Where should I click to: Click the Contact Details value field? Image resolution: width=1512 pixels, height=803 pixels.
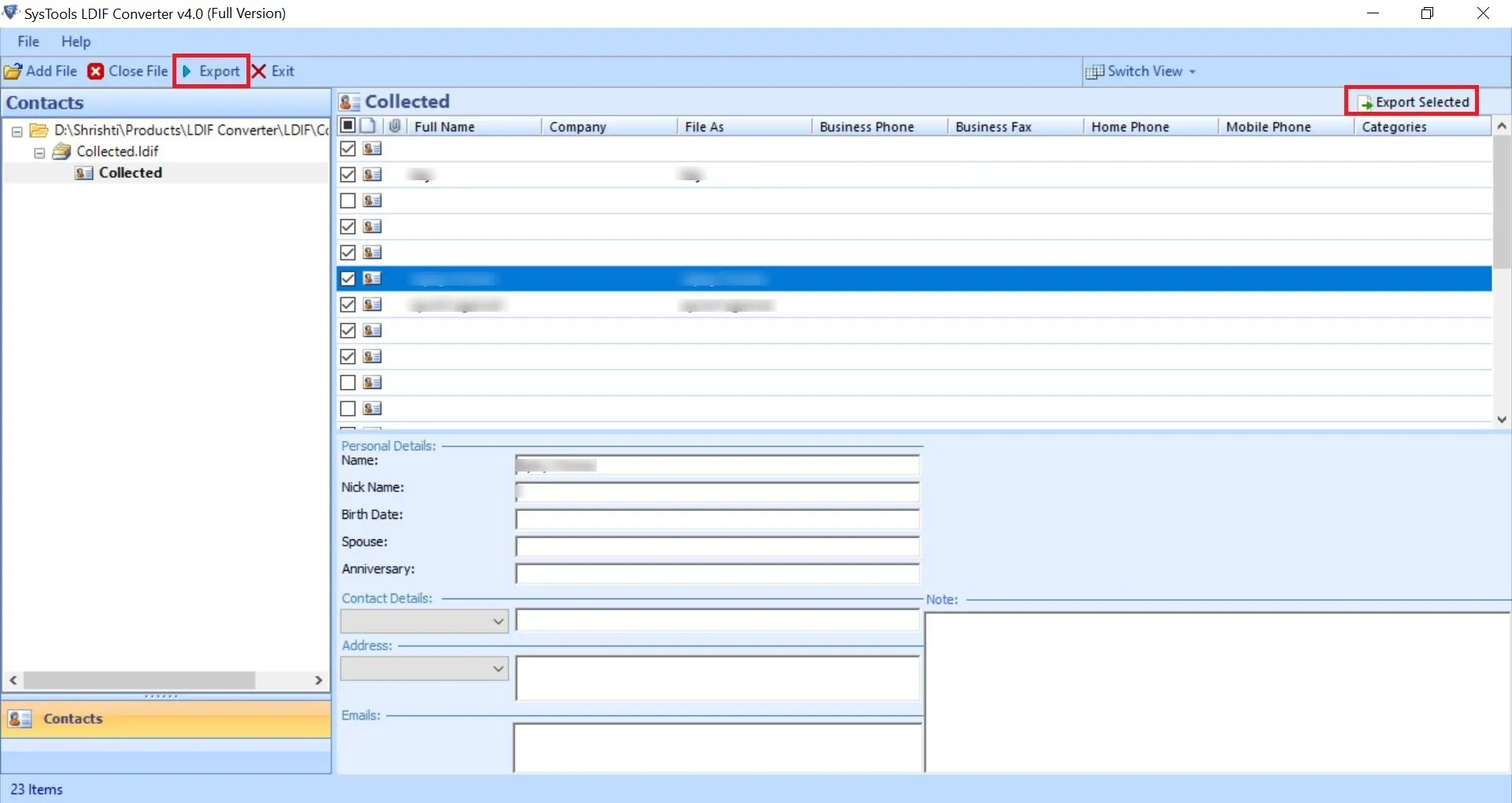pyautogui.click(x=717, y=620)
